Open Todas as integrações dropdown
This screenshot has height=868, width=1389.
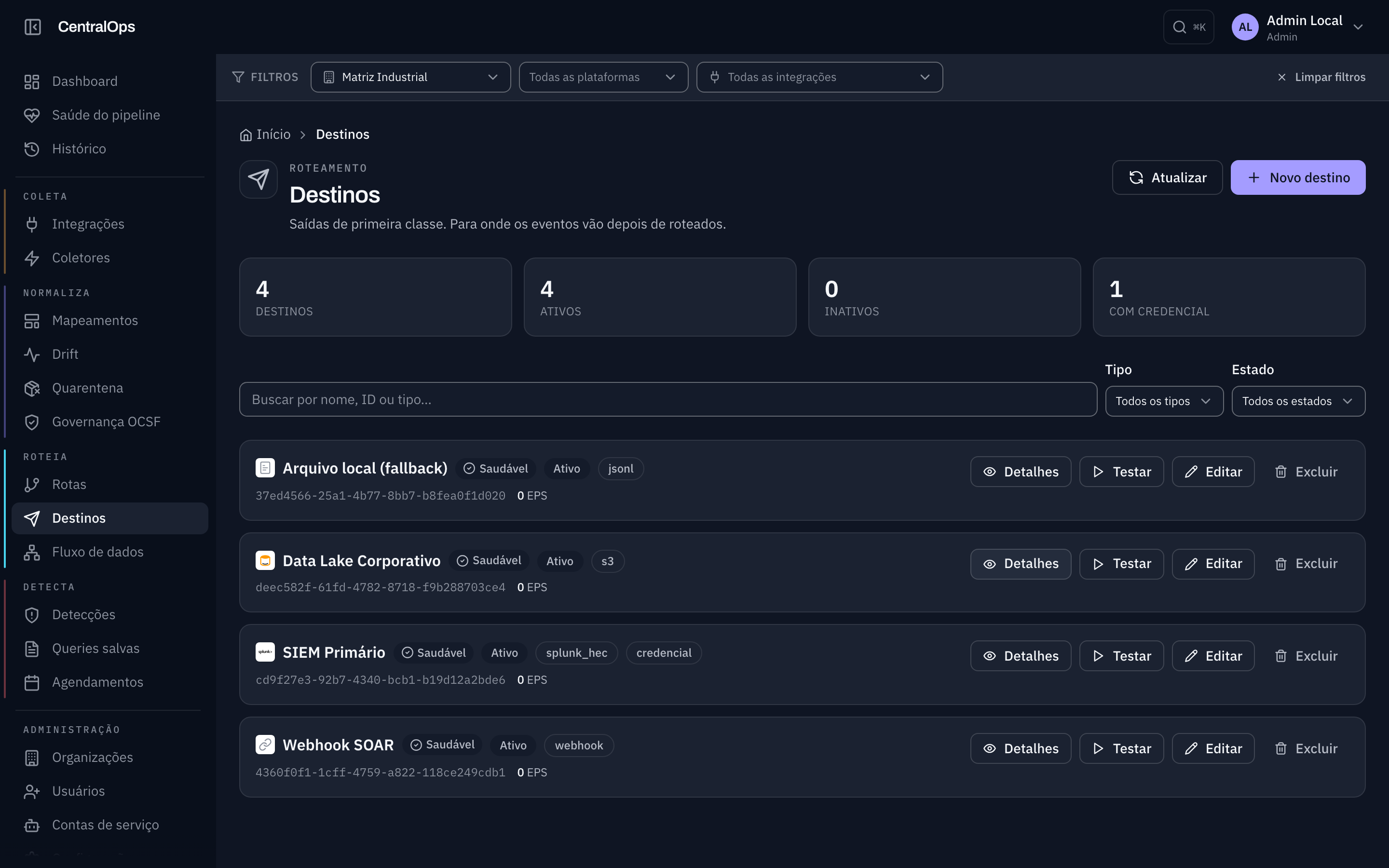(x=819, y=77)
